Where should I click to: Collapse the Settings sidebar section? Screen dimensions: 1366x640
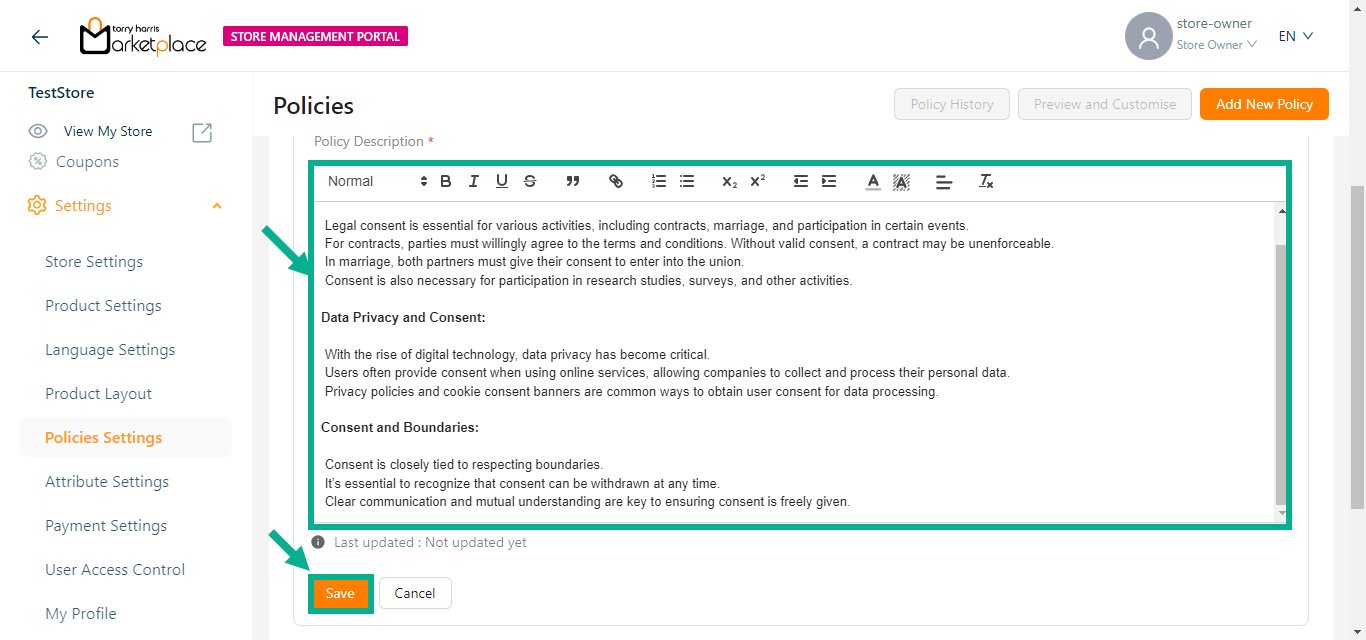pos(217,206)
